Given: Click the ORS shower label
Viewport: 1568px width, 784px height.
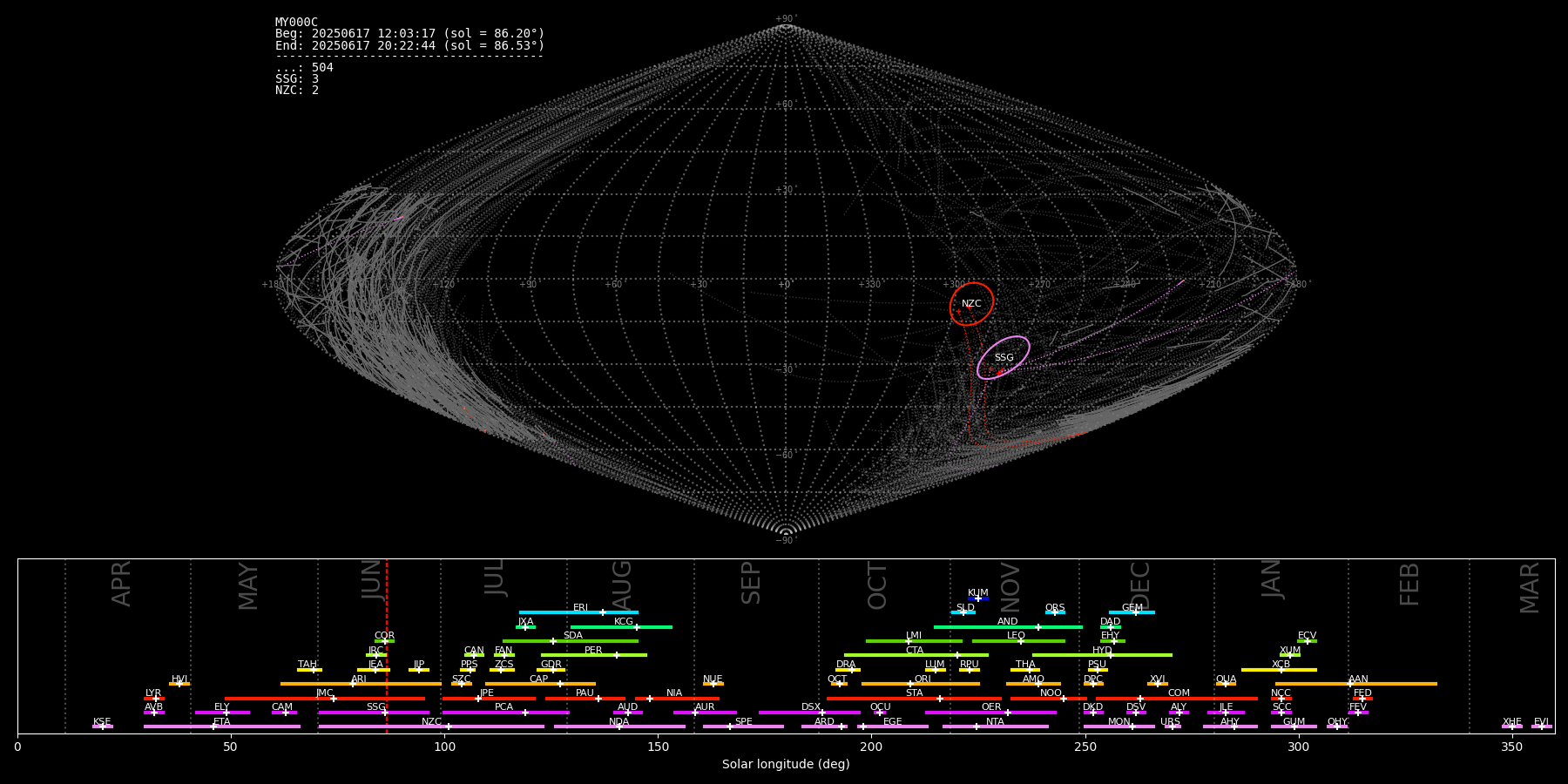Looking at the screenshot, I should pyautogui.click(x=1055, y=608).
